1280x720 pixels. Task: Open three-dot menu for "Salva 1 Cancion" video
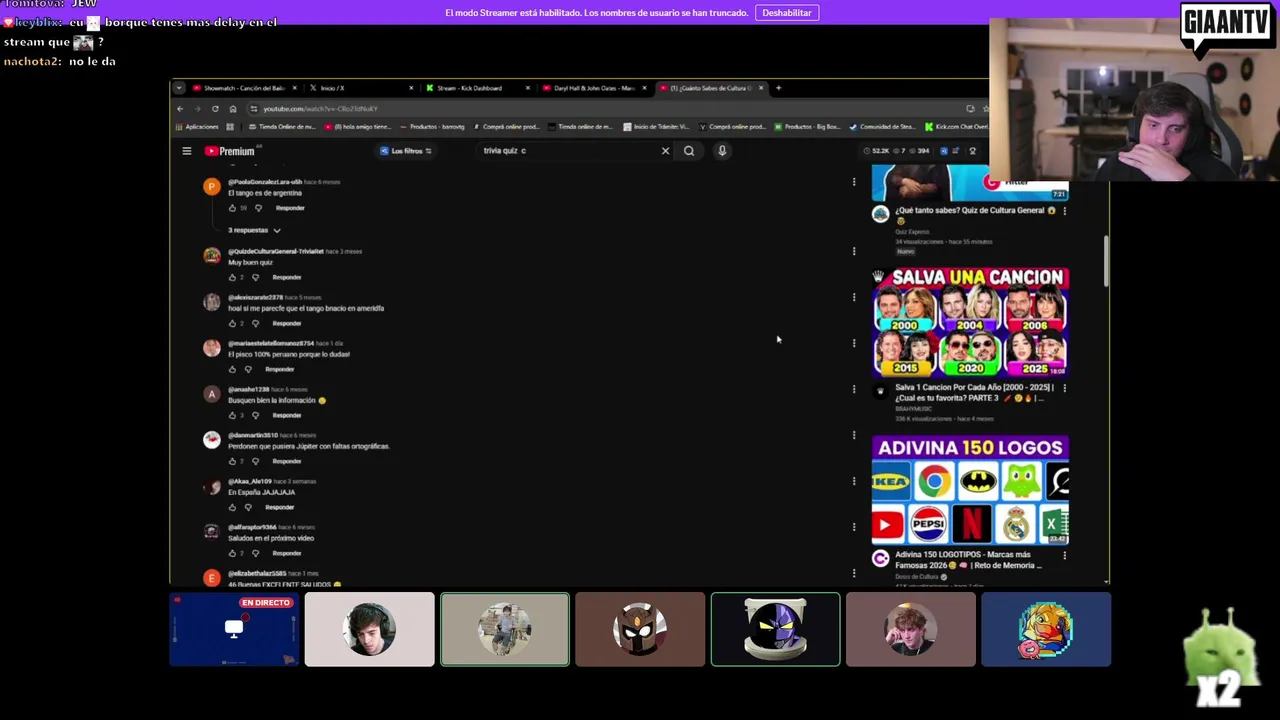[1064, 388]
